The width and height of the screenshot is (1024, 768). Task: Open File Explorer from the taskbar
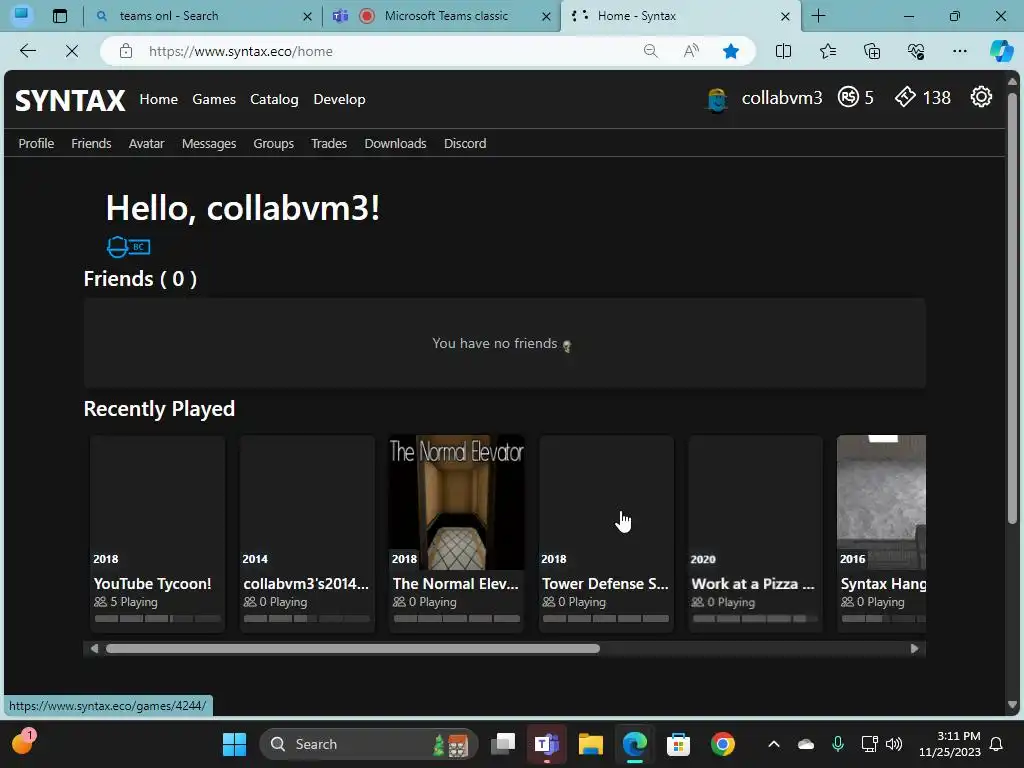coord(590,744)
